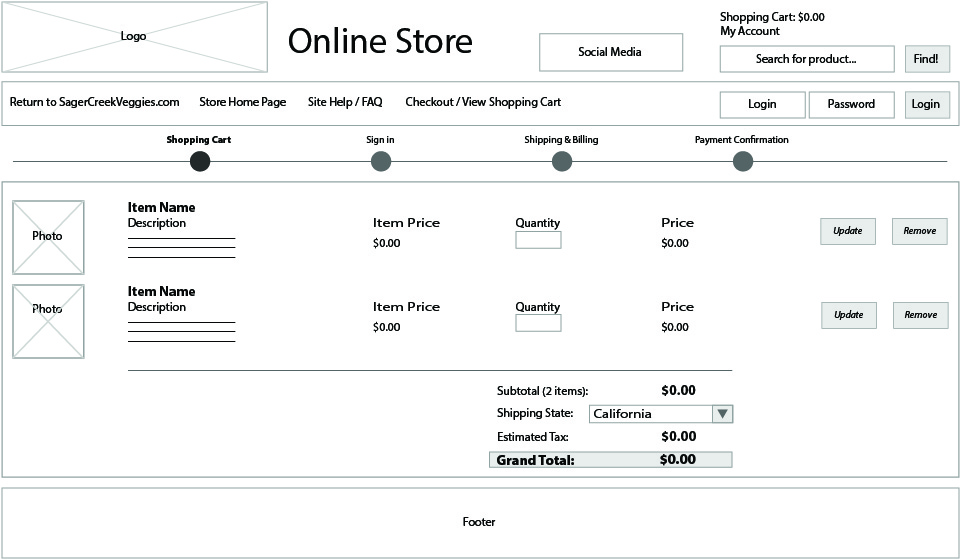Select the Shopping Cart step circle
960x560 pixels.
coord(200,161)
